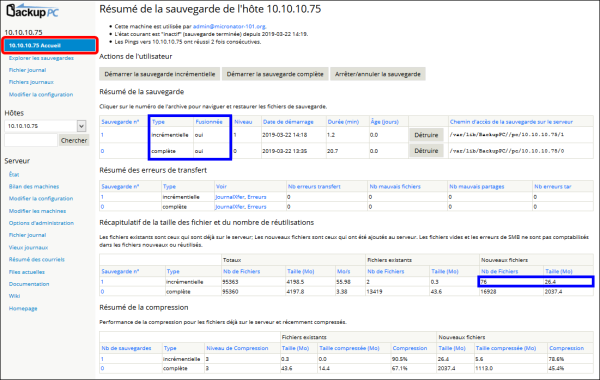Image resolution: width=600 pixels, height=380 pixels.
Task: Click Nb mauvais fichiers column header
Action: coord(395,187)
